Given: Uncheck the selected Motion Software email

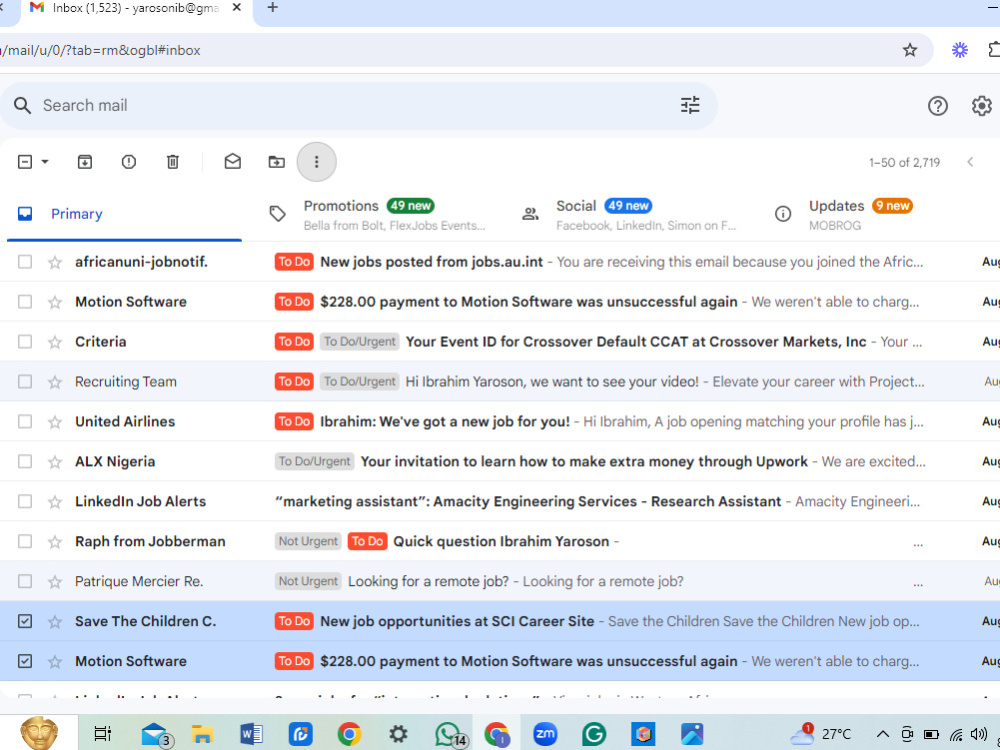Looking at the screenshot, I should [25, 661].
